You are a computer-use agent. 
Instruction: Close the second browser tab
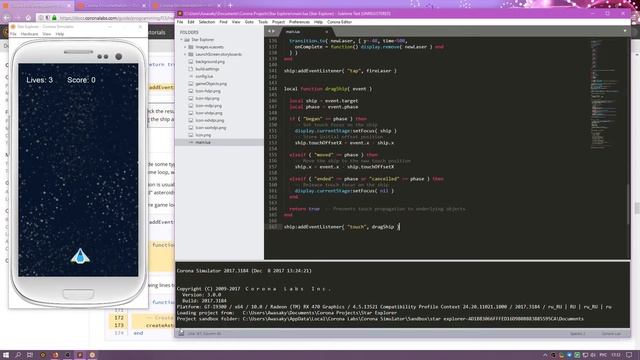(144, 6)
